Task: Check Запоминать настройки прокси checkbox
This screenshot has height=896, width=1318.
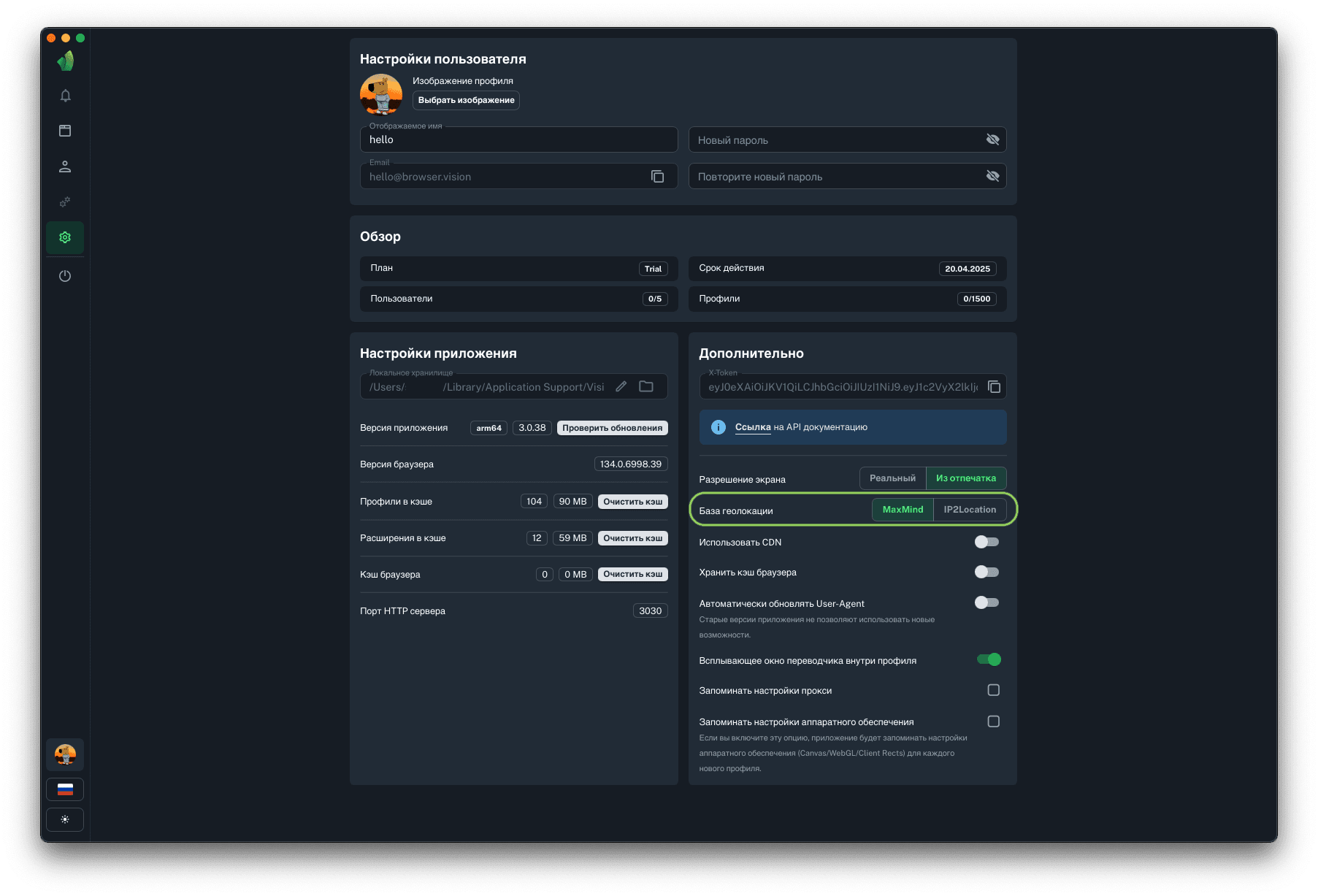Action: [993, 690]
